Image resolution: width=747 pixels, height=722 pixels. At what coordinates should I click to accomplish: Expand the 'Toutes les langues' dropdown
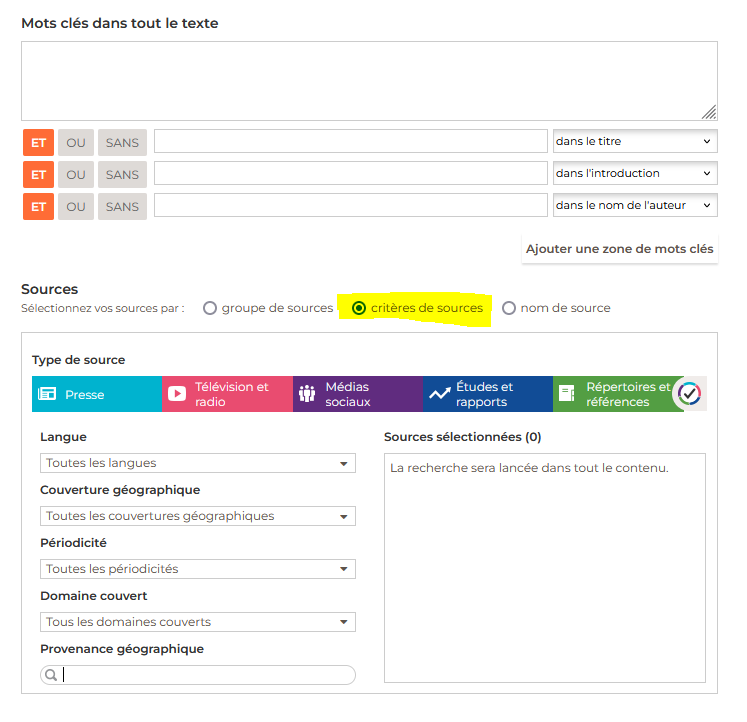point(198,463)
